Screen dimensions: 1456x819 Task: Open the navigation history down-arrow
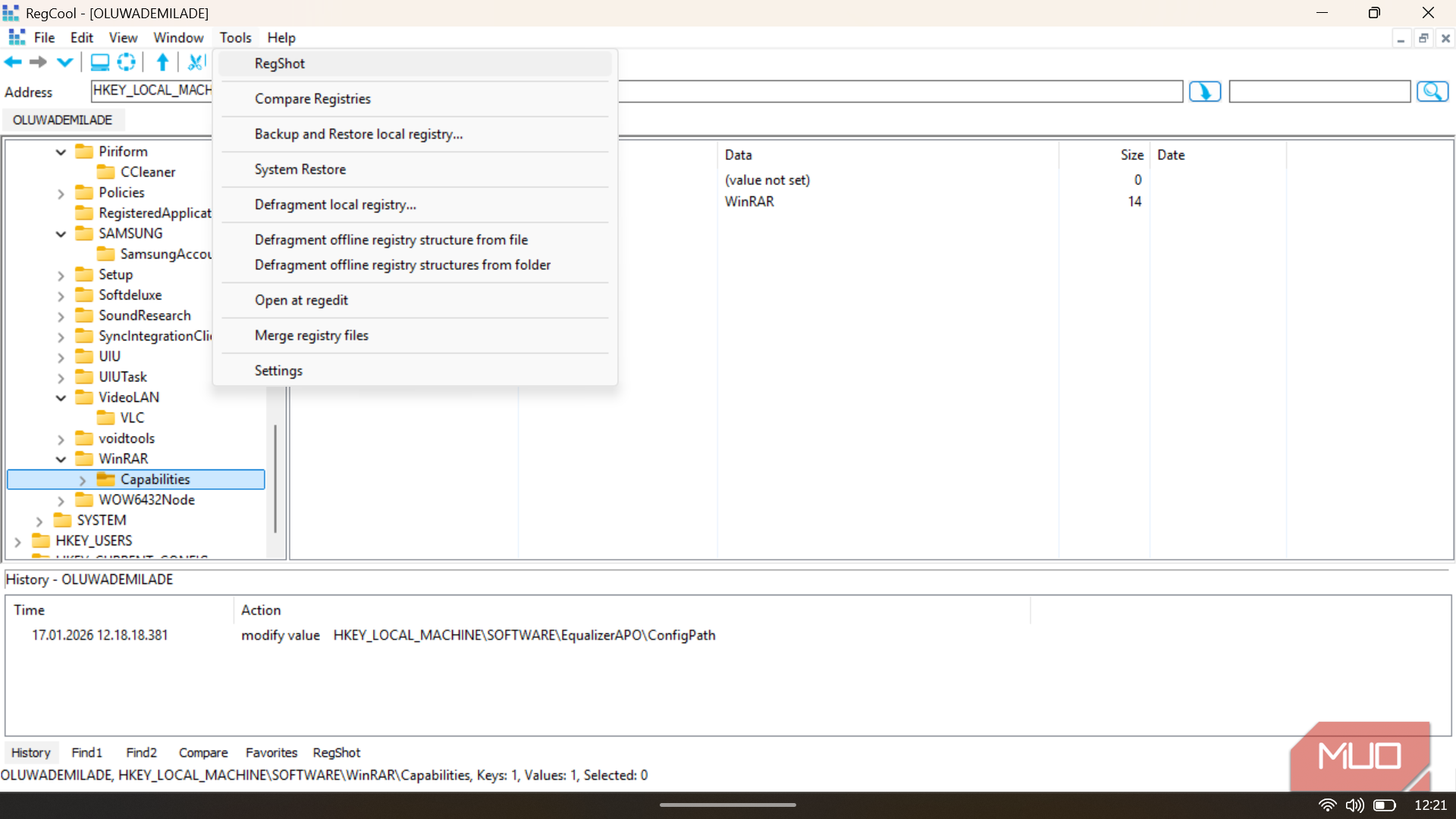click(x=64, y=62)
